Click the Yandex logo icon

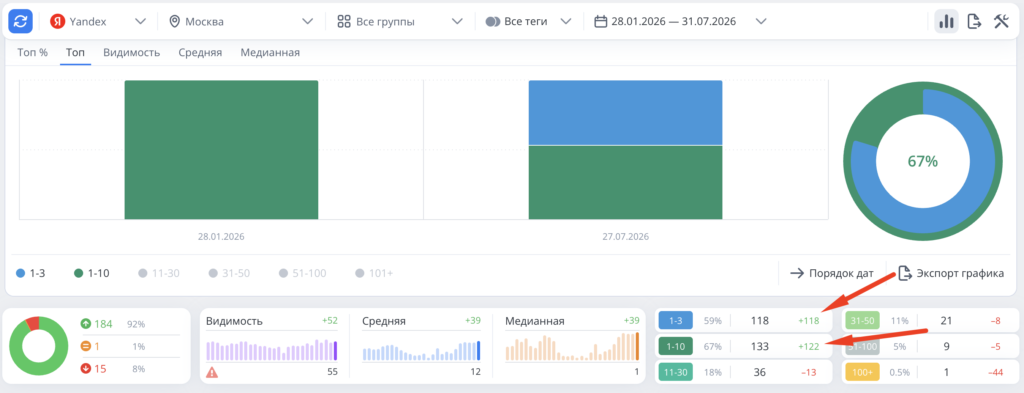pyautogui.click(x=58, y=22)
